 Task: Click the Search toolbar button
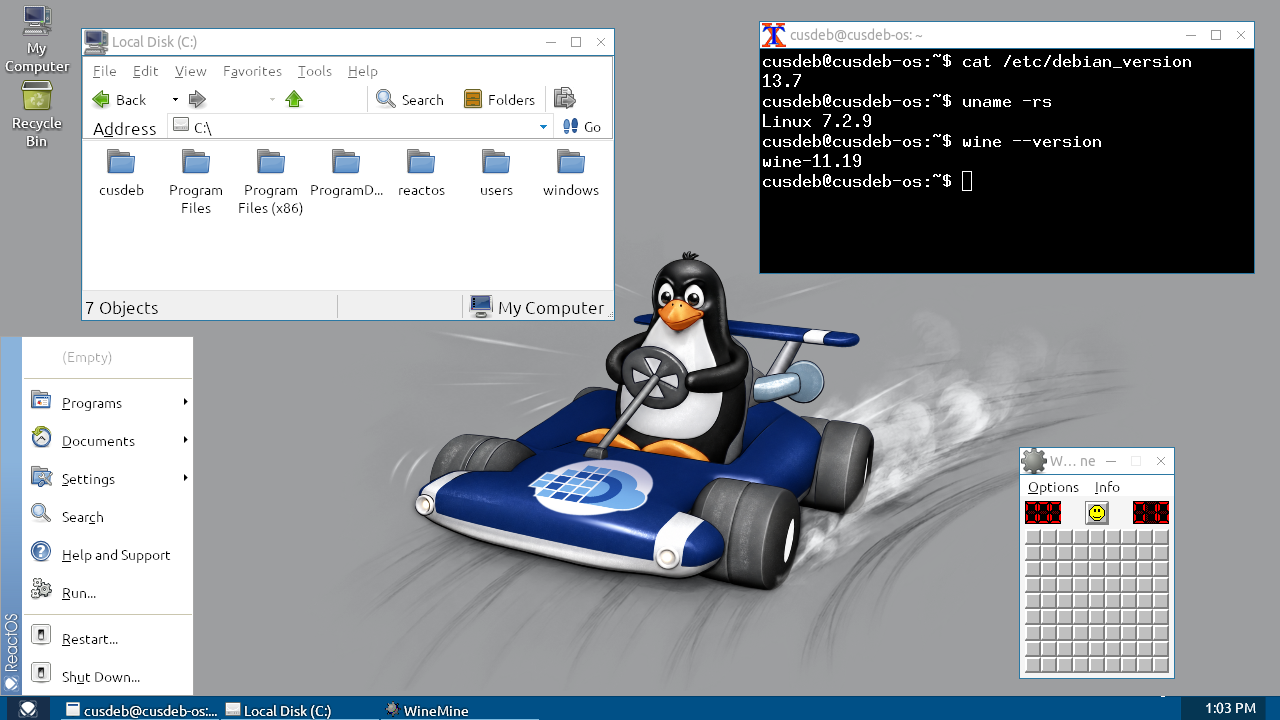(x=410, y=99)
